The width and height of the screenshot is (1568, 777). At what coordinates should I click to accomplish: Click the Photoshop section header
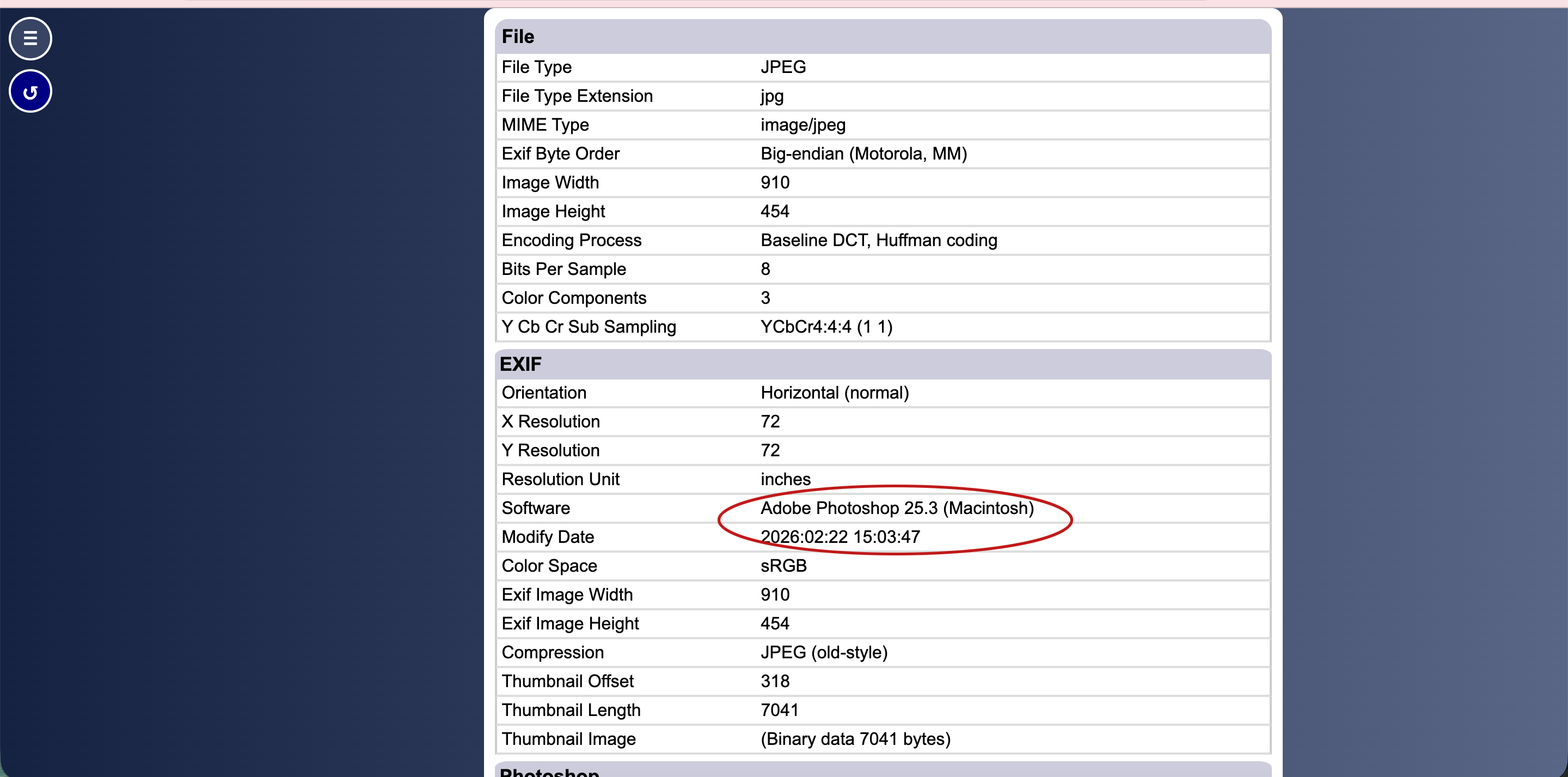point(548,772)
